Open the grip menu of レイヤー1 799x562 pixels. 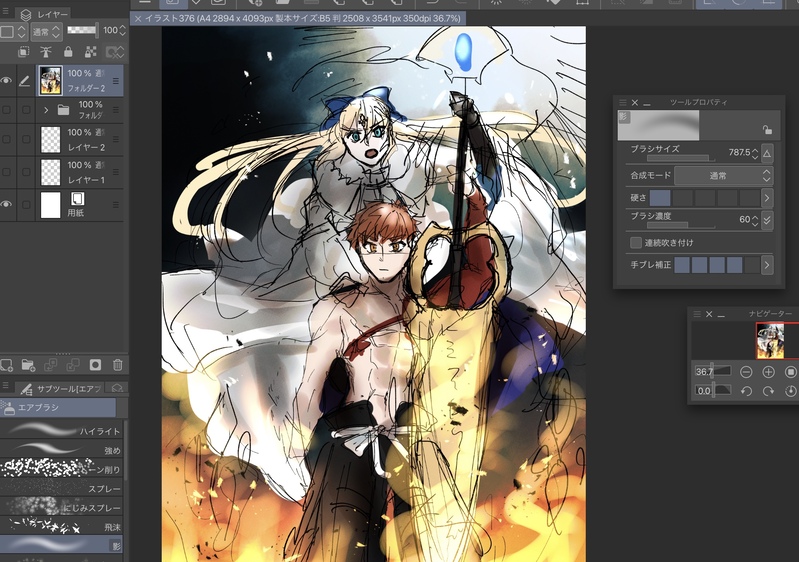(x=116, y=172)
